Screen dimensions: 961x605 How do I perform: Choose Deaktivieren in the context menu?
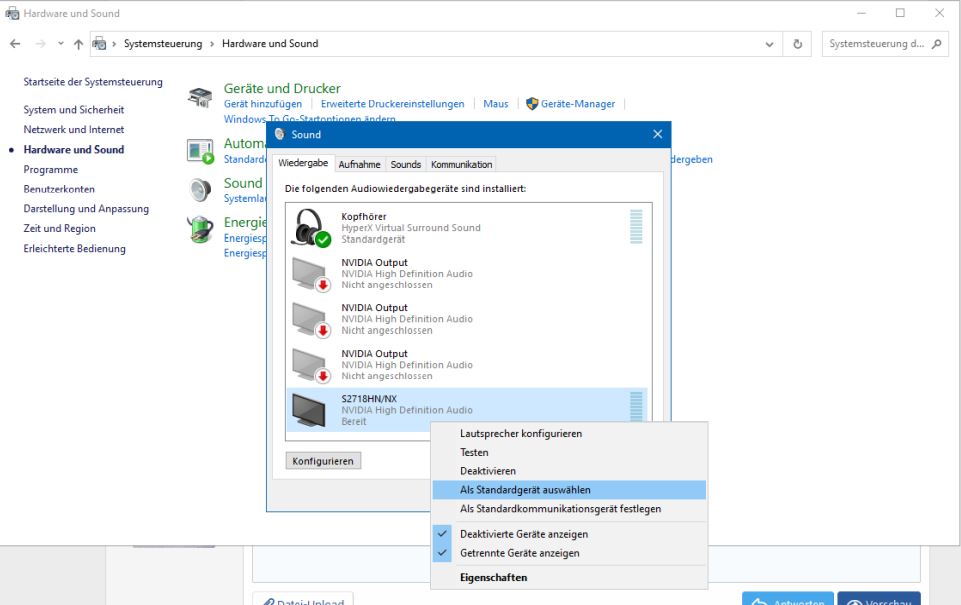[569, 471]
